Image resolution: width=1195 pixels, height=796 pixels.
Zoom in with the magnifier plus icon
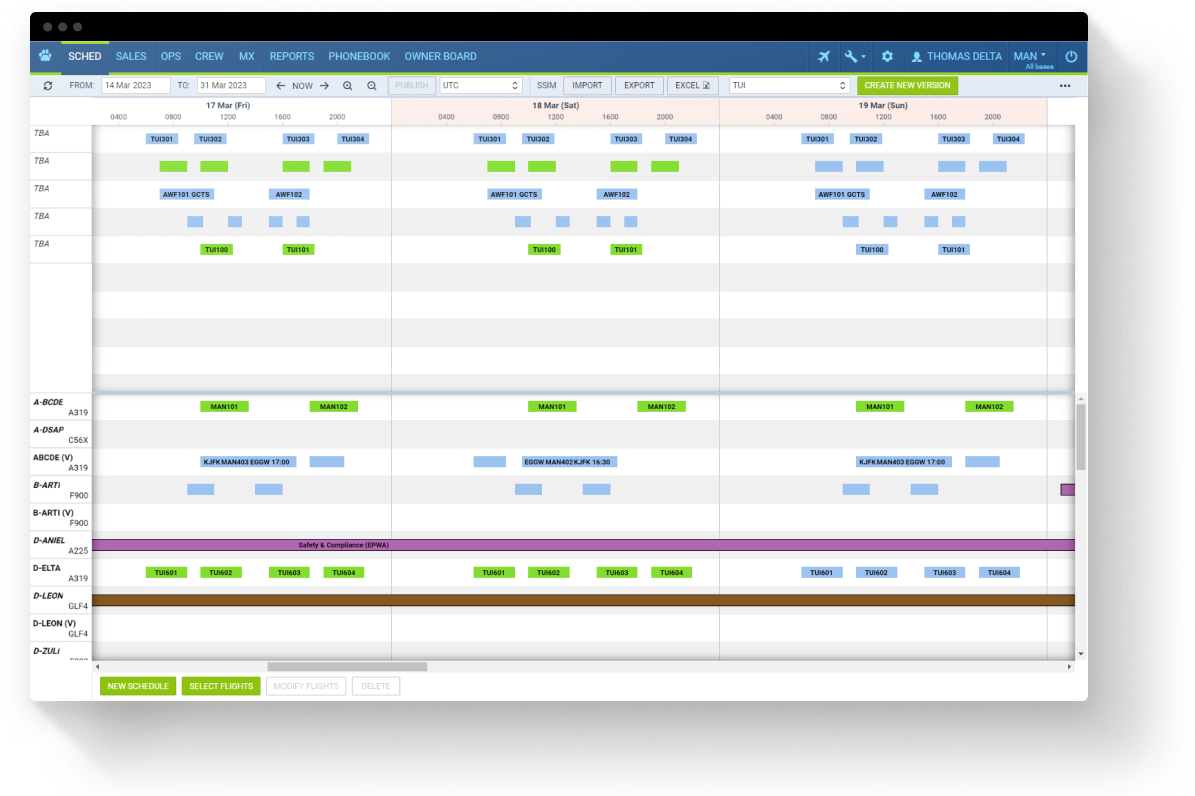[345, 85]
